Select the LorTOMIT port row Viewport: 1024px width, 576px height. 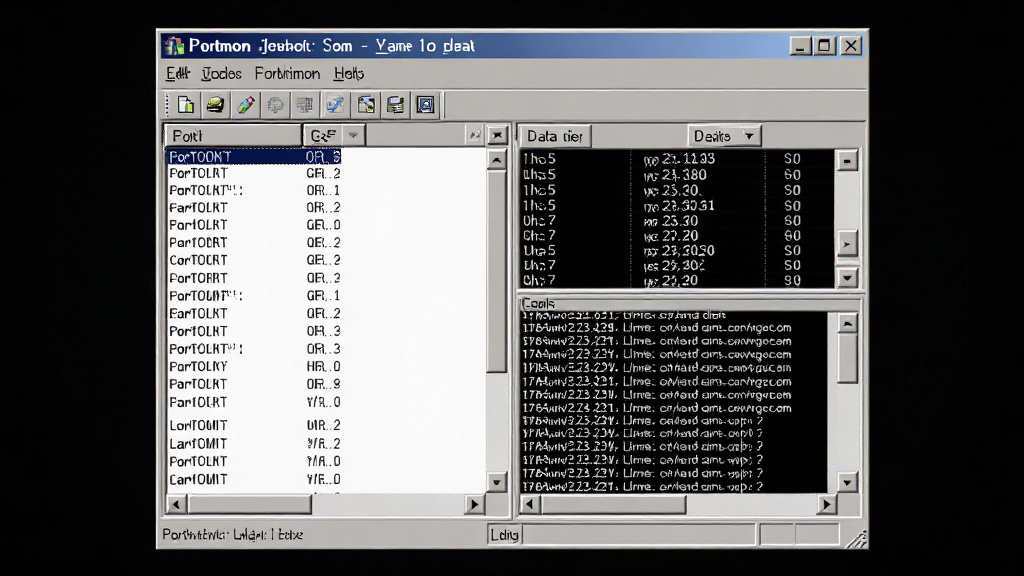(254, 425)
